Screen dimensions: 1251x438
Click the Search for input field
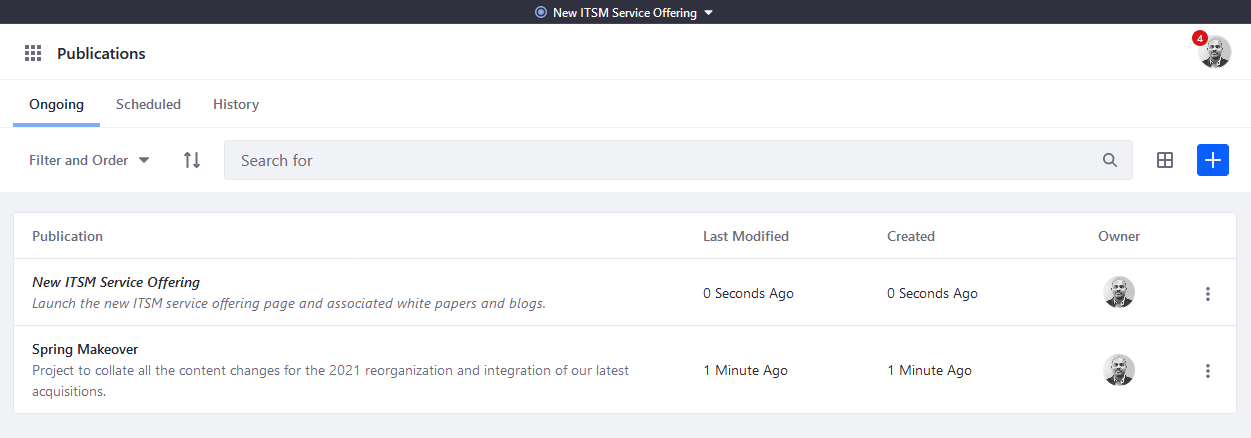coord(660,160)
